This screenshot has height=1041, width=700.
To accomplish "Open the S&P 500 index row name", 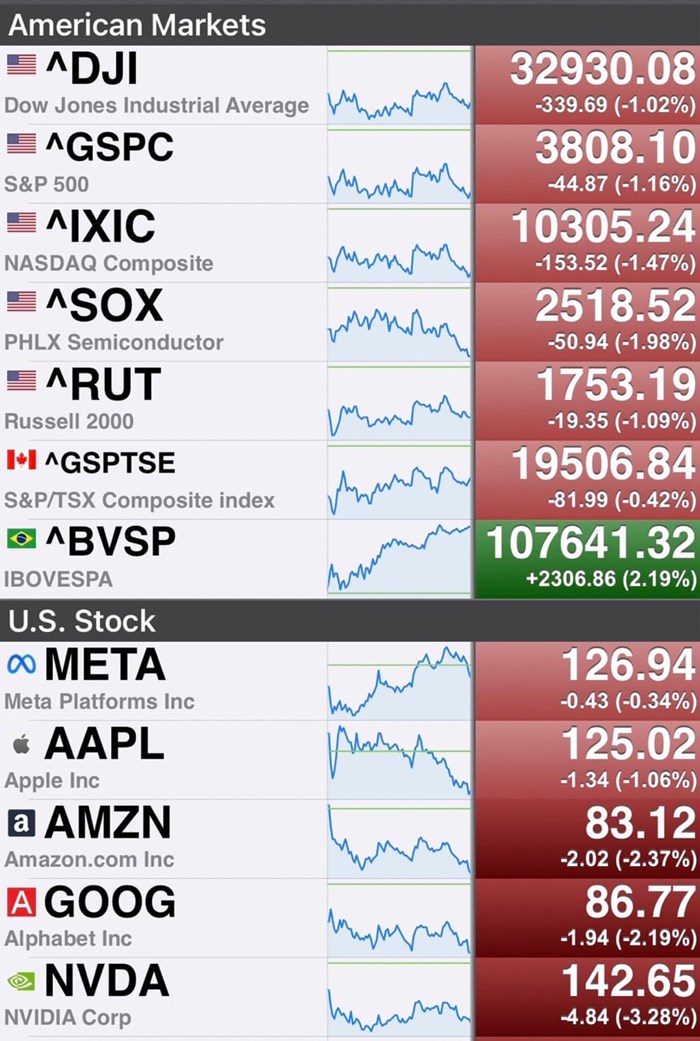I will (x=47, y=184).
